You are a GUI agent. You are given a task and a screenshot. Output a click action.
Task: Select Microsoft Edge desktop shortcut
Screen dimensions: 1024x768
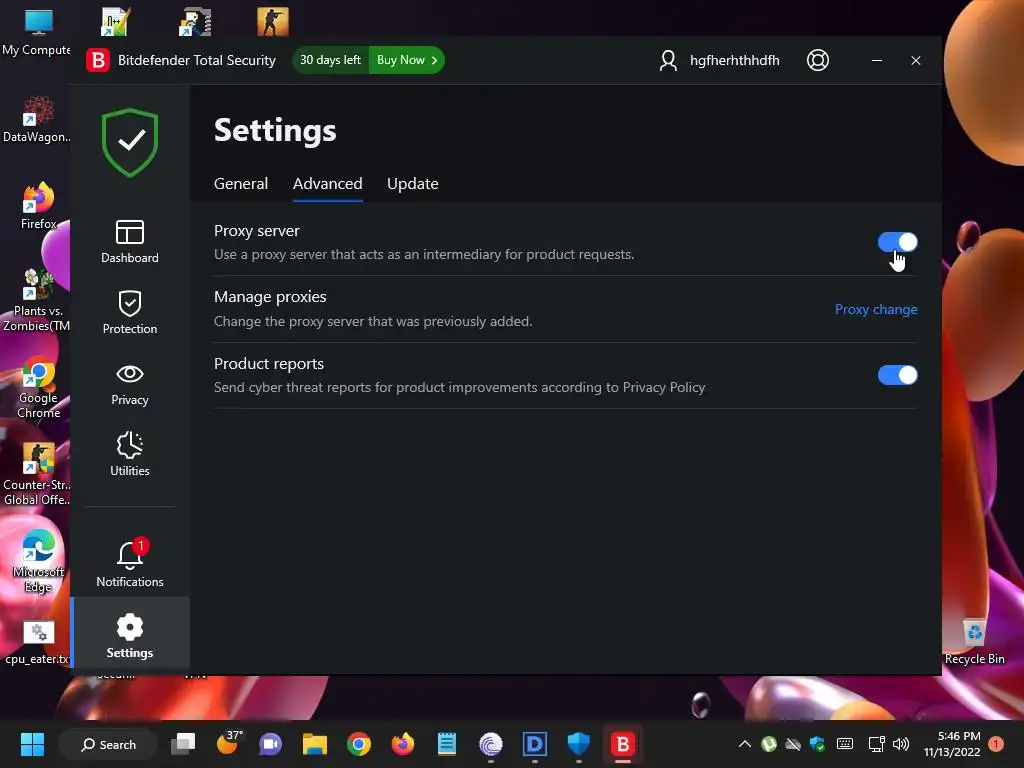pos(38,562)
